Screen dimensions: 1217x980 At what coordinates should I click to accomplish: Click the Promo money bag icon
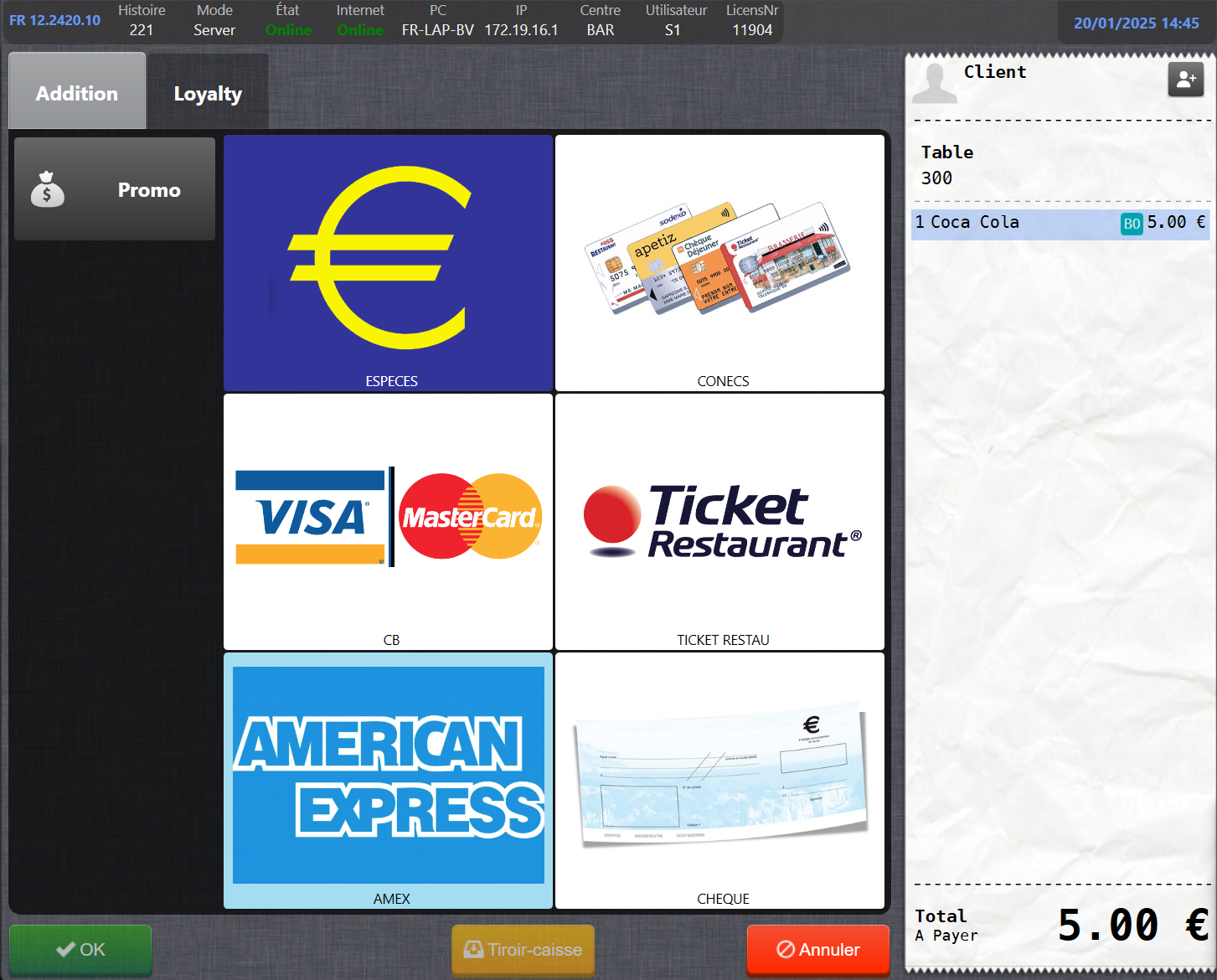tap(48, 189)
